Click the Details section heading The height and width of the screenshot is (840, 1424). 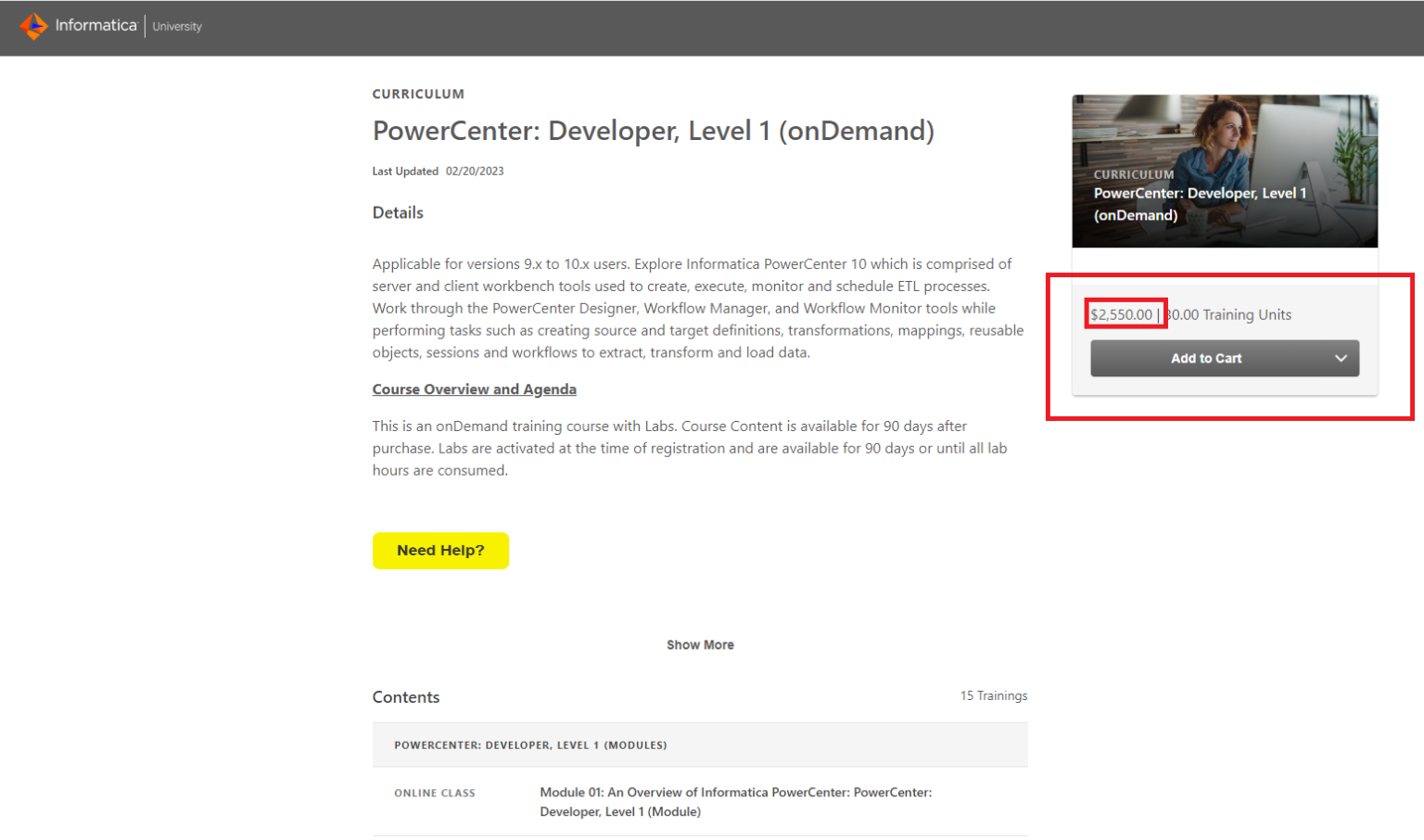click(x=398, y=212)
